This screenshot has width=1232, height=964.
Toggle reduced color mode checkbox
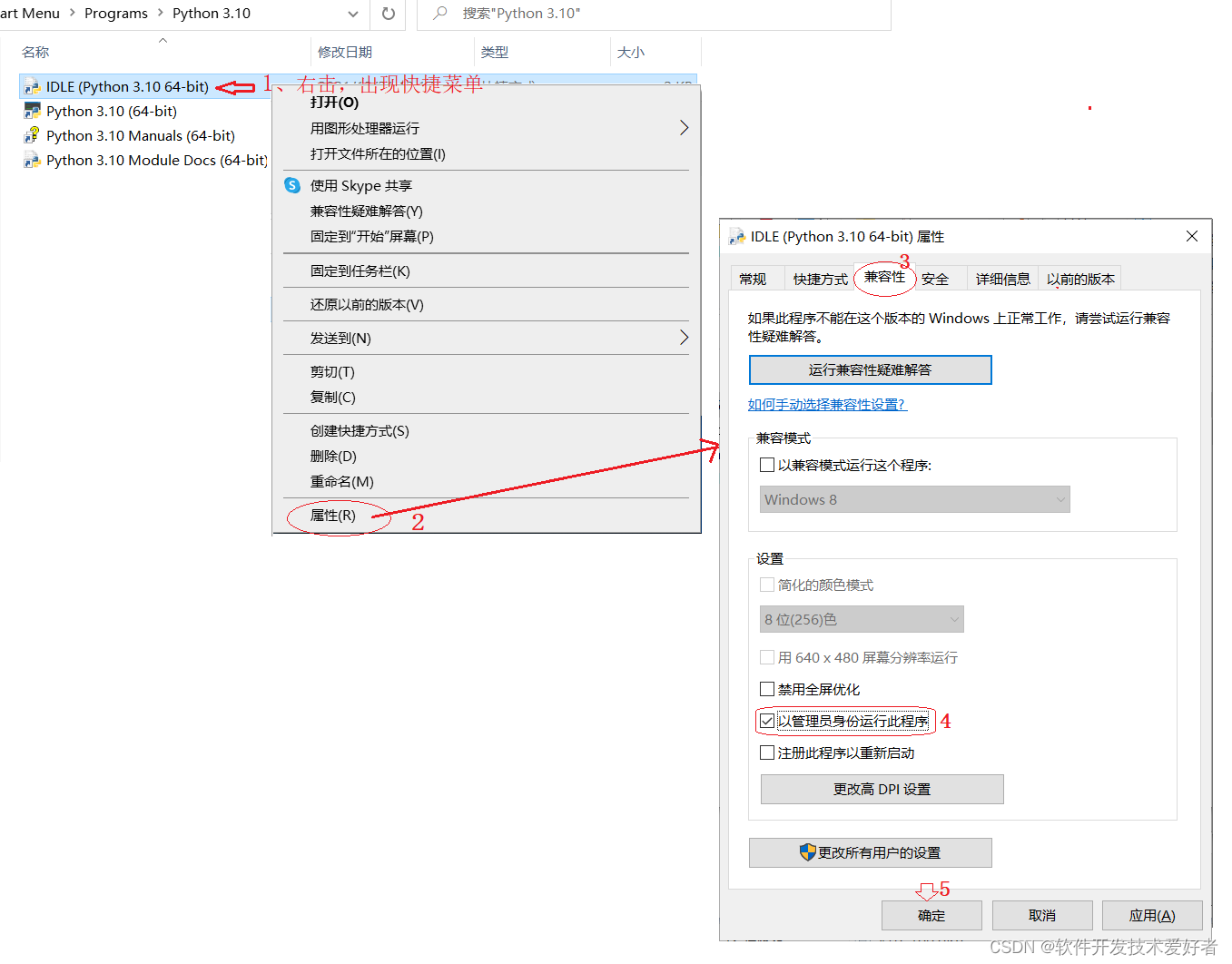(767, 585)
